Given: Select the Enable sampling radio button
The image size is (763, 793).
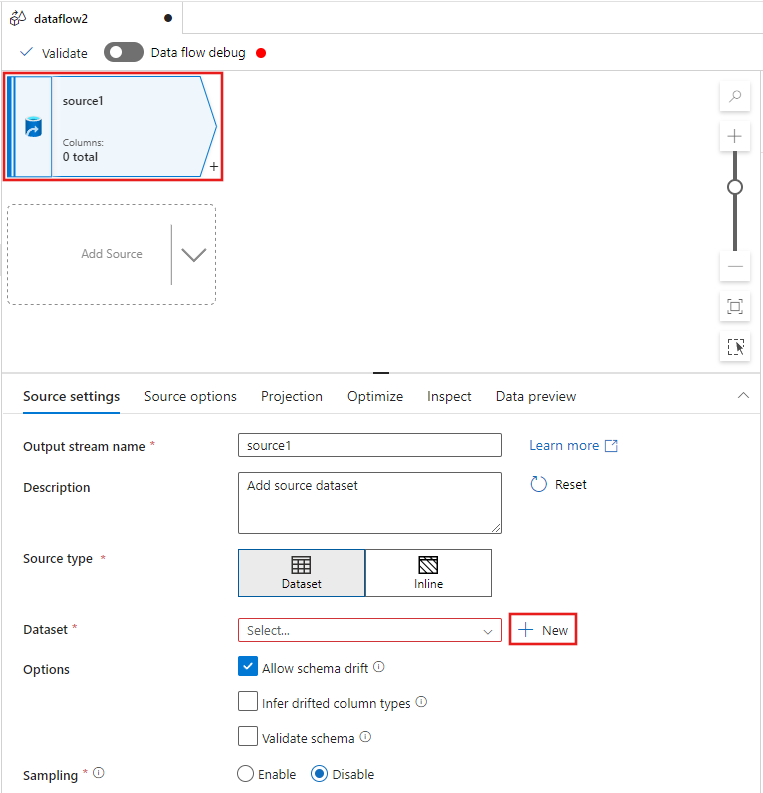Looking at the screenshot, I should 245,774.
